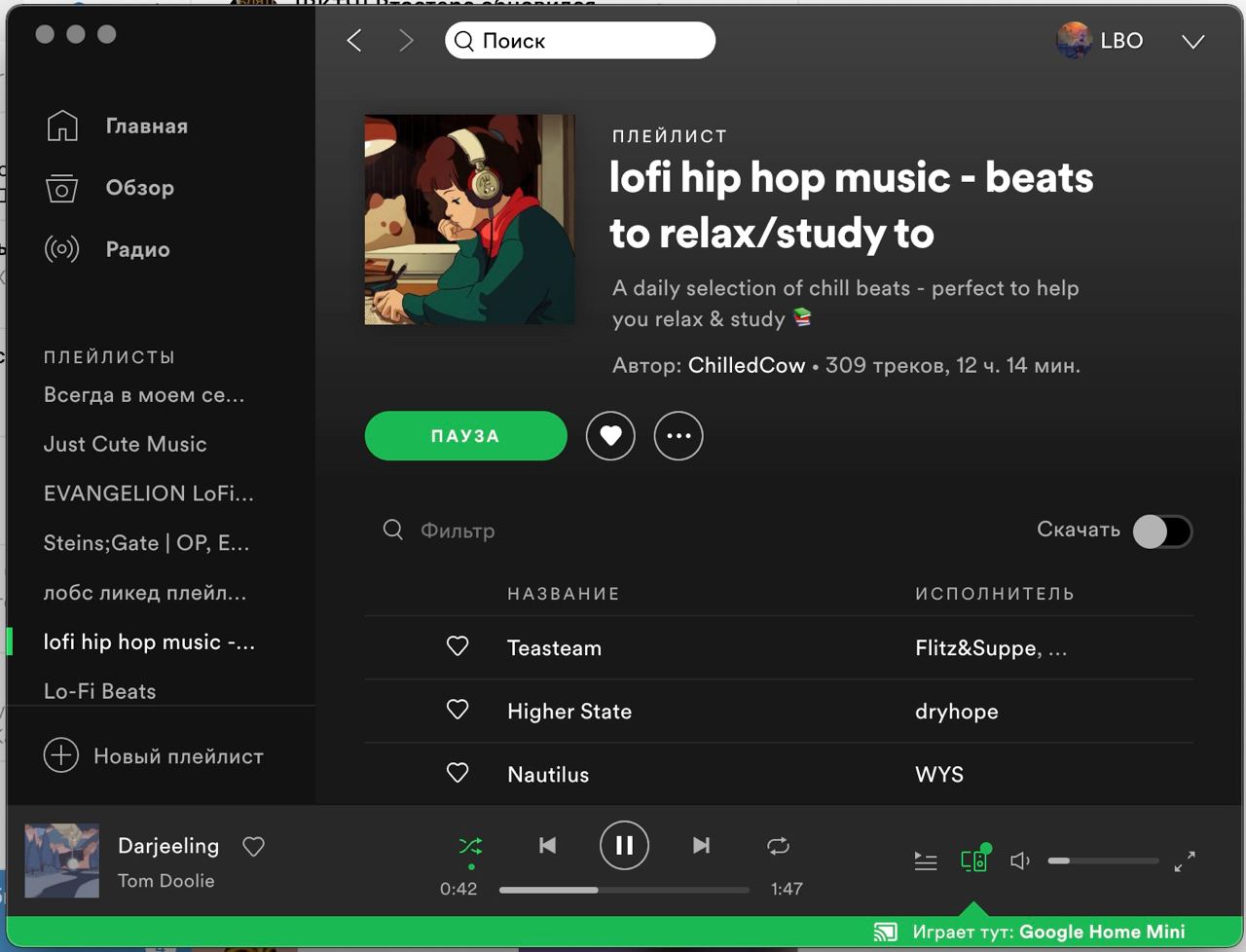Click the Darjeeling song title
This screenshot has height=952, width=1246.
(168, 846)
